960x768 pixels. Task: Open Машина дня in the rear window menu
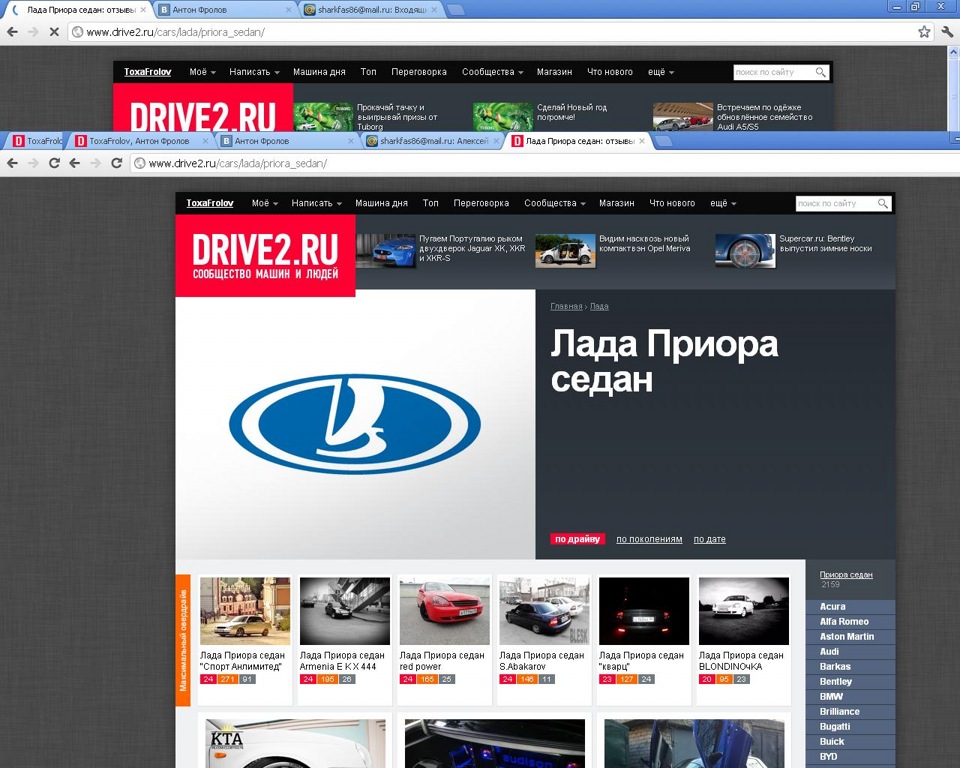(319, 72)
